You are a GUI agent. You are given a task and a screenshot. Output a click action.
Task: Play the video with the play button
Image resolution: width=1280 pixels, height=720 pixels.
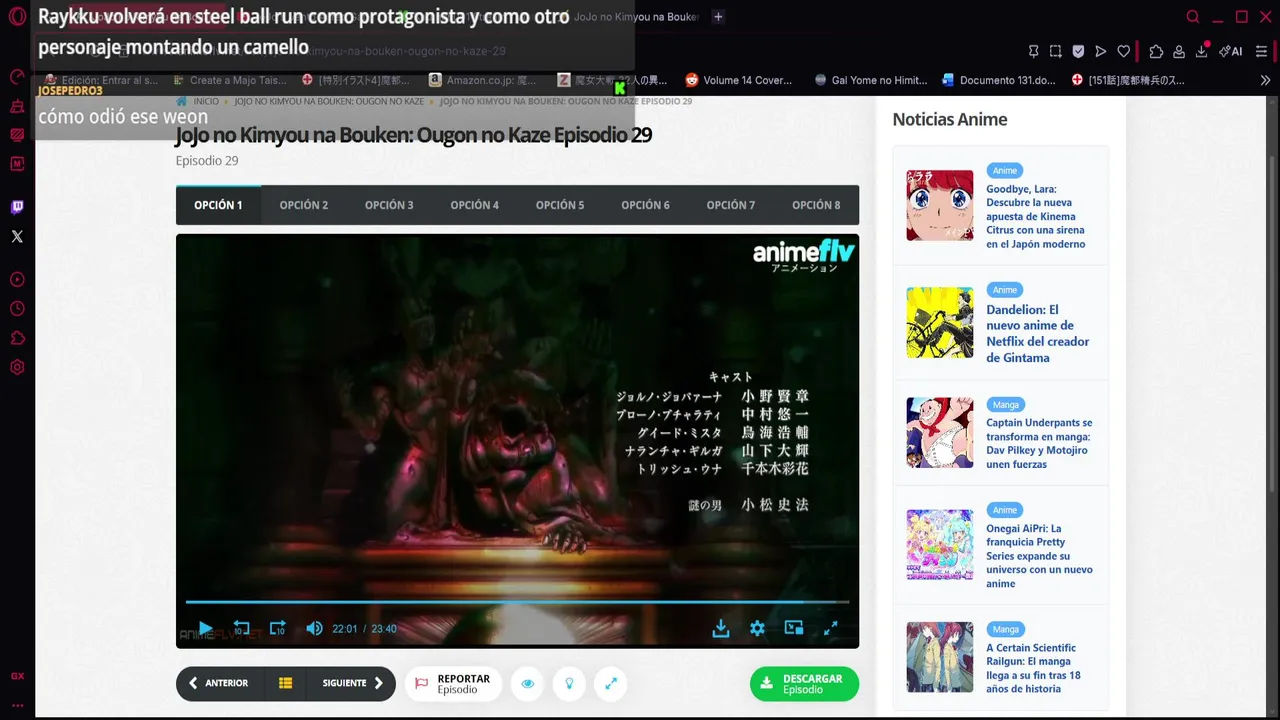point(205,628)
